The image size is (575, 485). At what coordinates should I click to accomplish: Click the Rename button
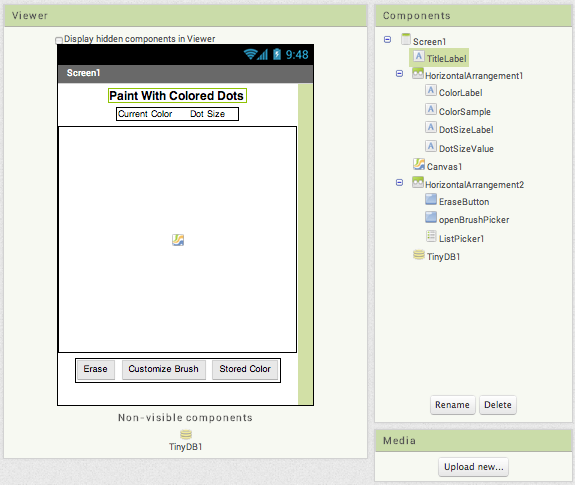[x=452, y=405]
